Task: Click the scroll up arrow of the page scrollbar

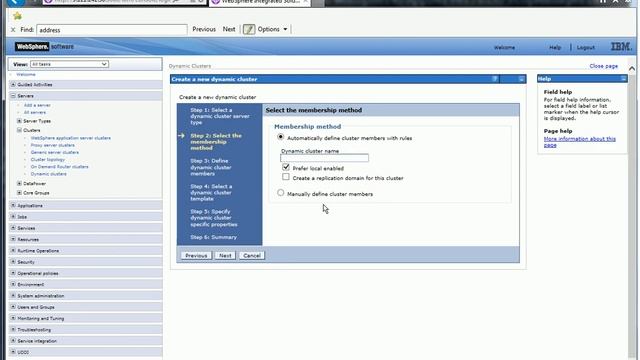Action: click(632, 69)
